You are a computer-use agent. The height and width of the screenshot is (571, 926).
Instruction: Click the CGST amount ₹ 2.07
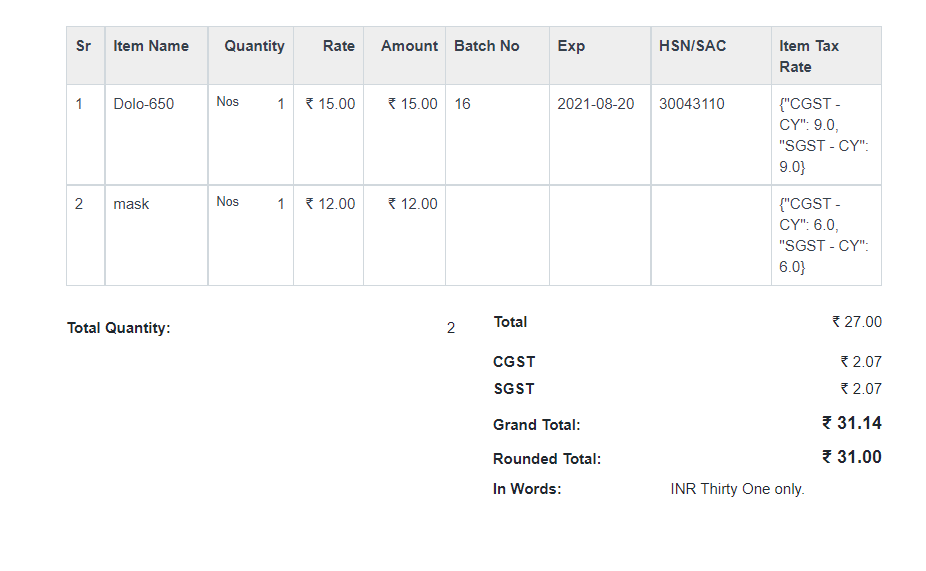pyautogui.click(x=861, y=361)
